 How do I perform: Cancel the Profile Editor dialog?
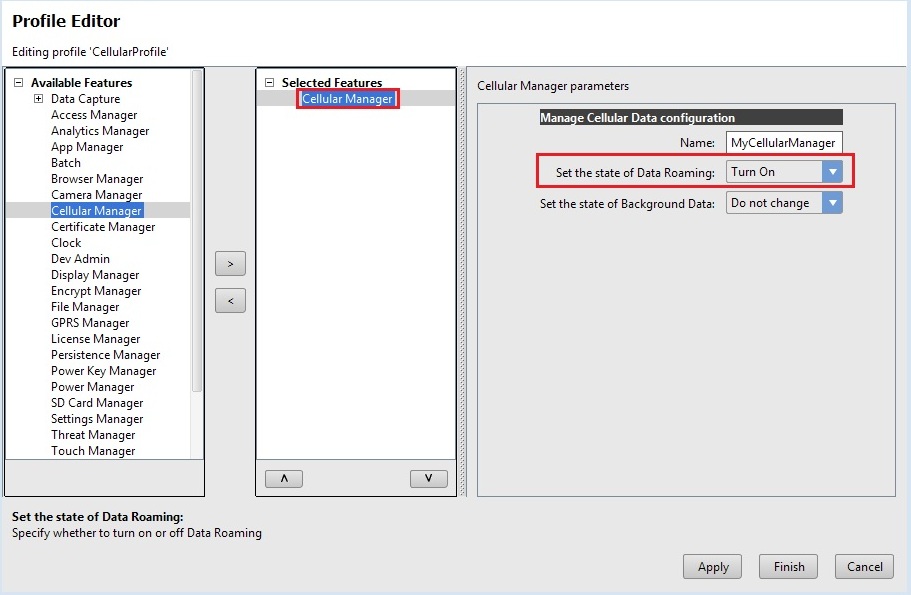tap(864, 567)
